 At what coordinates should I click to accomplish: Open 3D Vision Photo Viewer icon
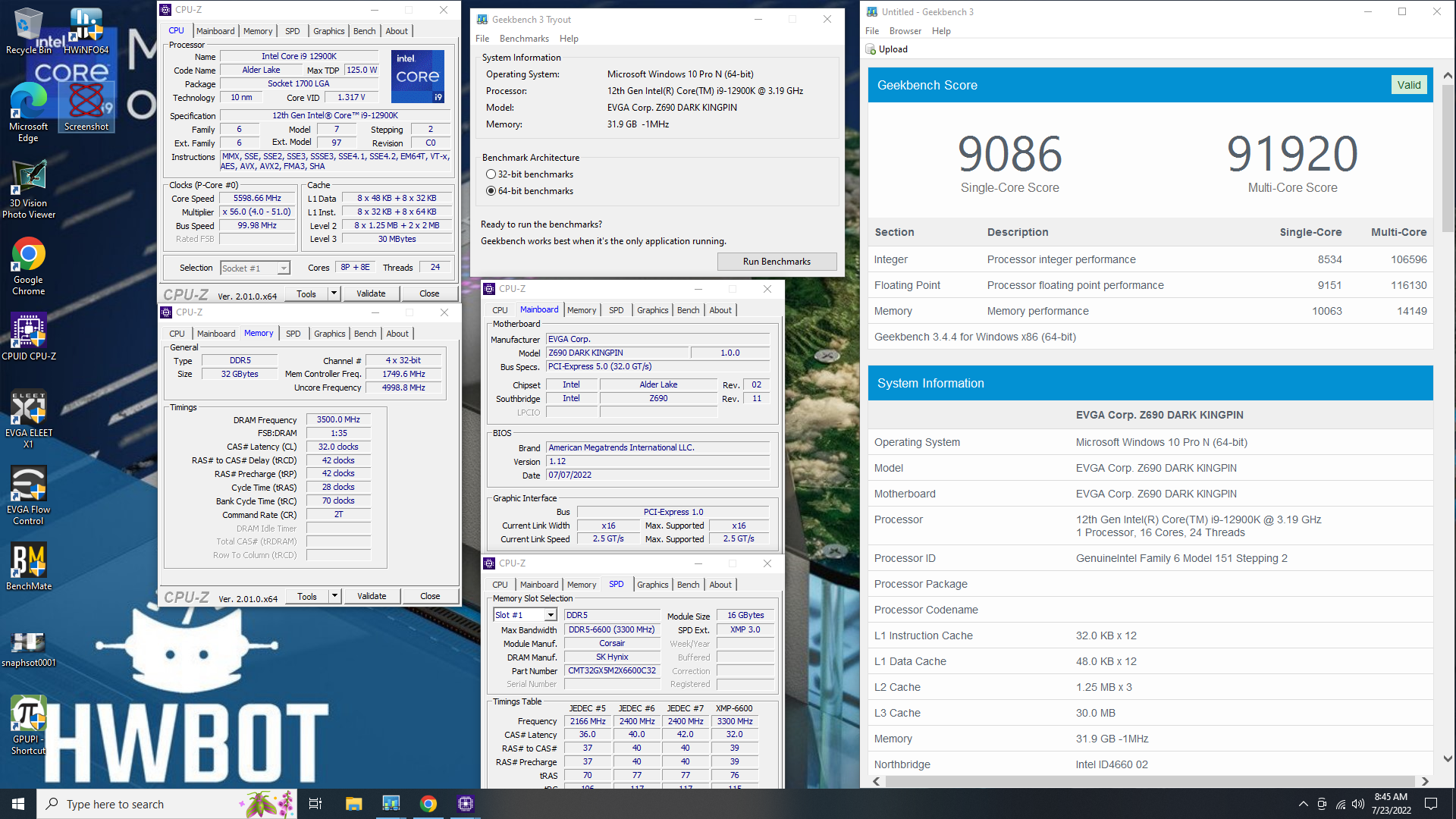[x=29, y=189]
